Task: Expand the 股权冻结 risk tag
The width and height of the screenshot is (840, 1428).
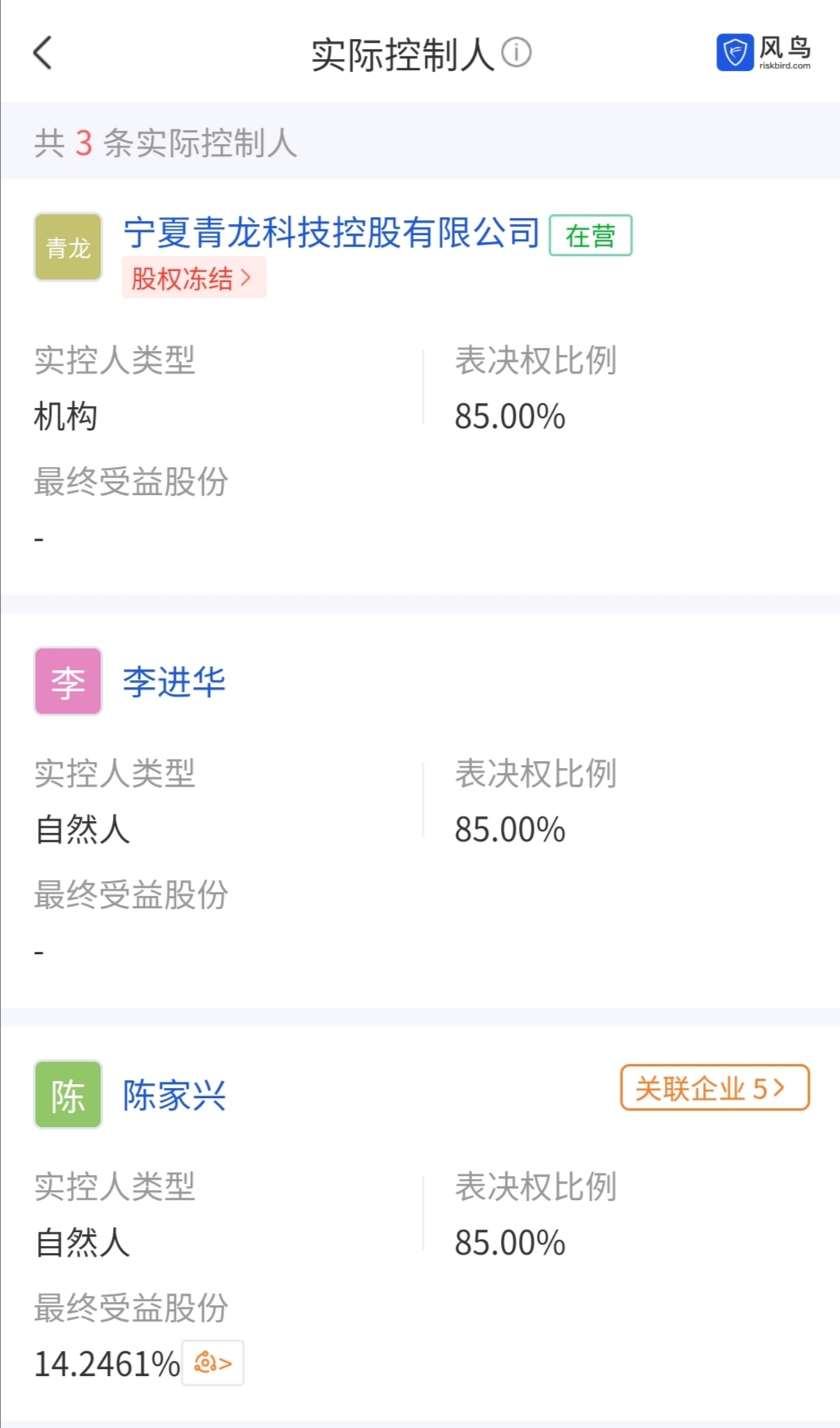Action: [x=194, y=278]
